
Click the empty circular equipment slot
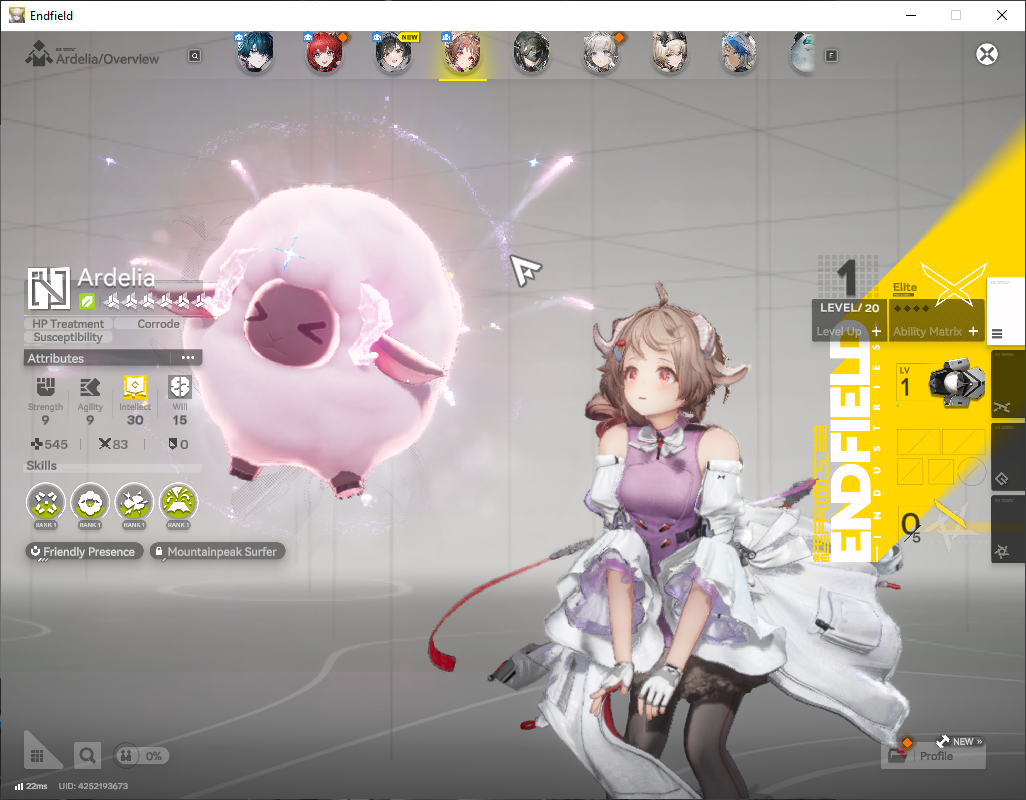(973, 471)
